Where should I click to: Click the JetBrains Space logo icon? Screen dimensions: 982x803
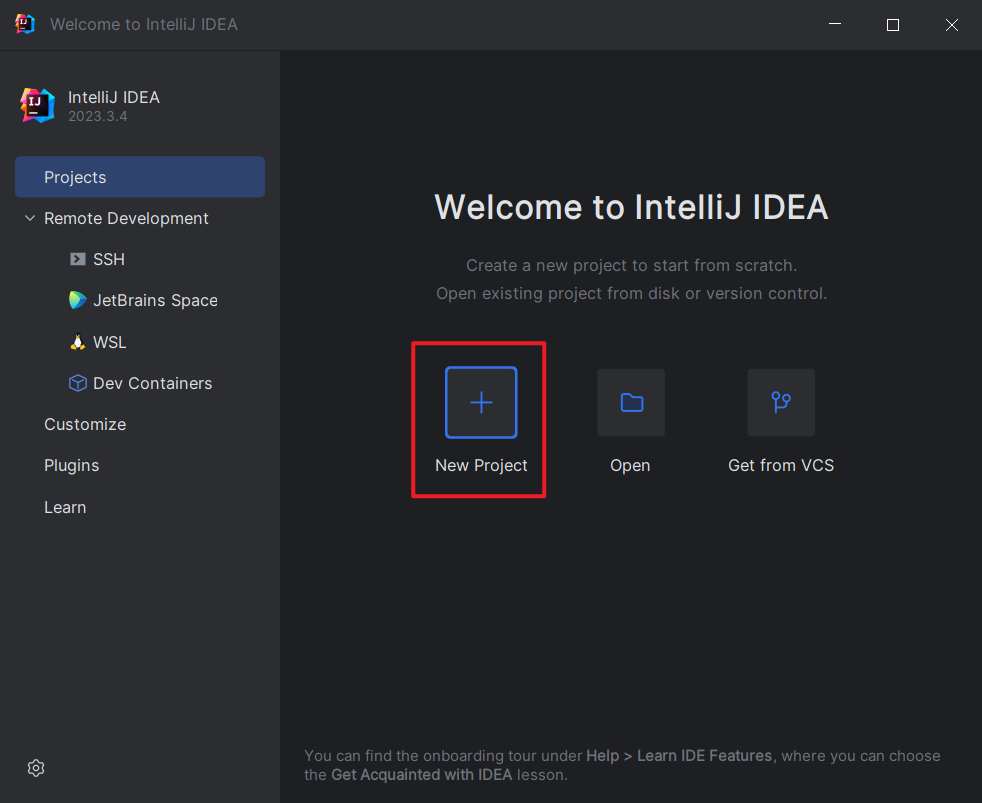coord(77,300)
